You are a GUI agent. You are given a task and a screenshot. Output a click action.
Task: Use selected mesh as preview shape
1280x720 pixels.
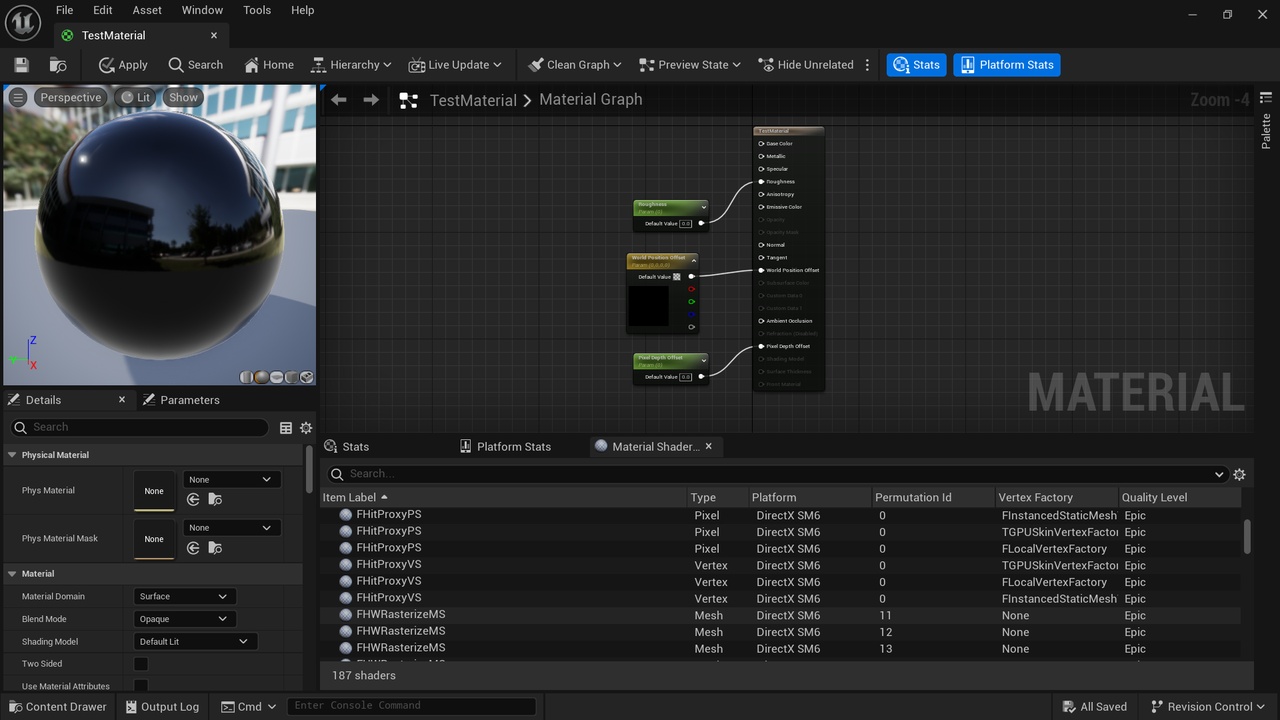pos(306,377)
